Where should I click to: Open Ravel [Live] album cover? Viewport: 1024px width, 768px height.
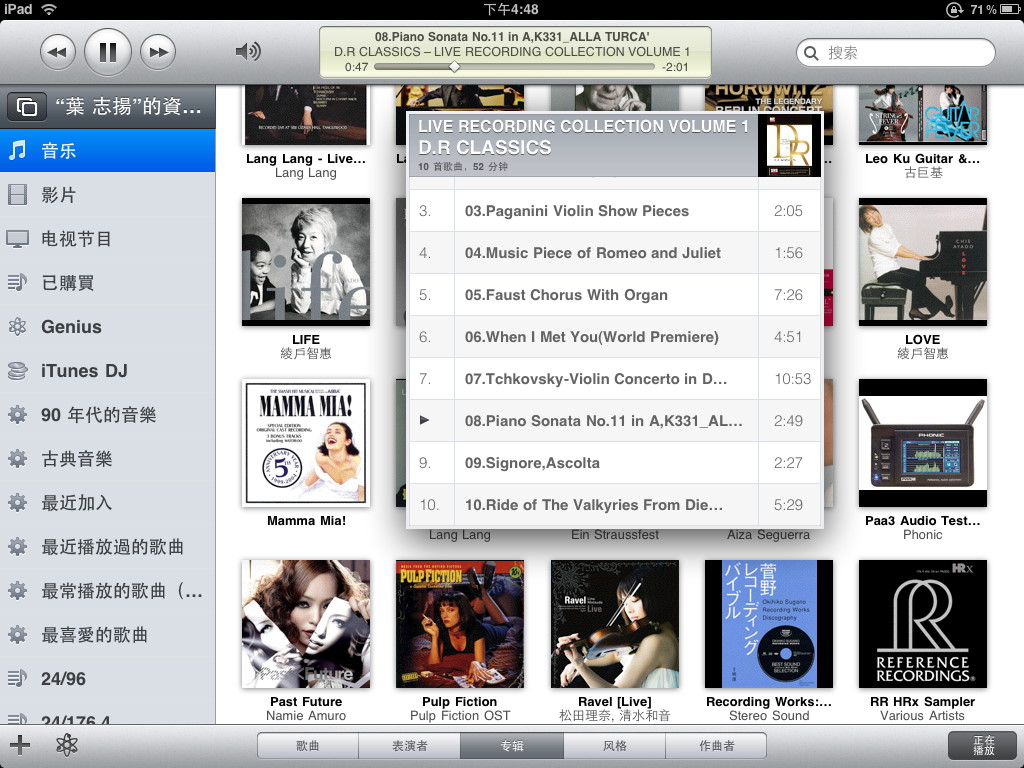[615, 624]
